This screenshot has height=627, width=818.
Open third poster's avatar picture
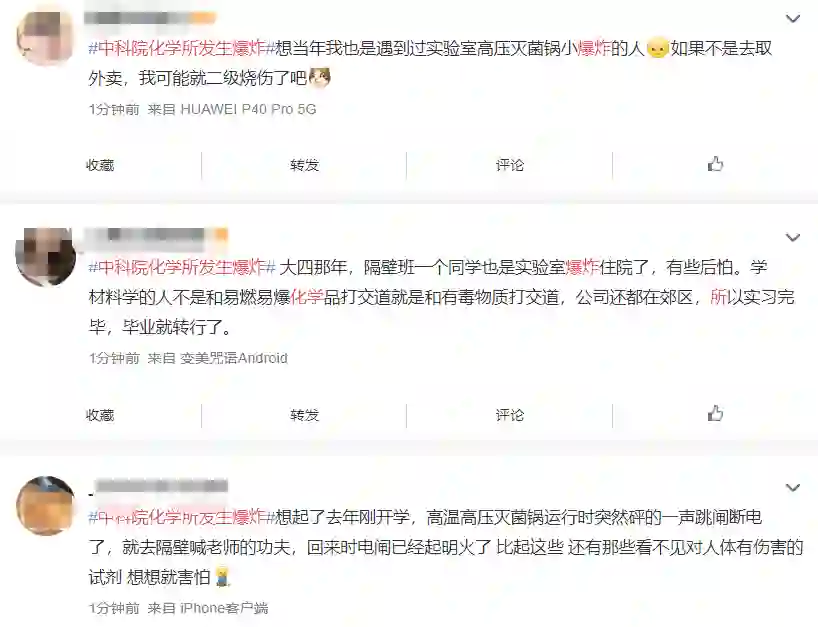coord(46,505)
